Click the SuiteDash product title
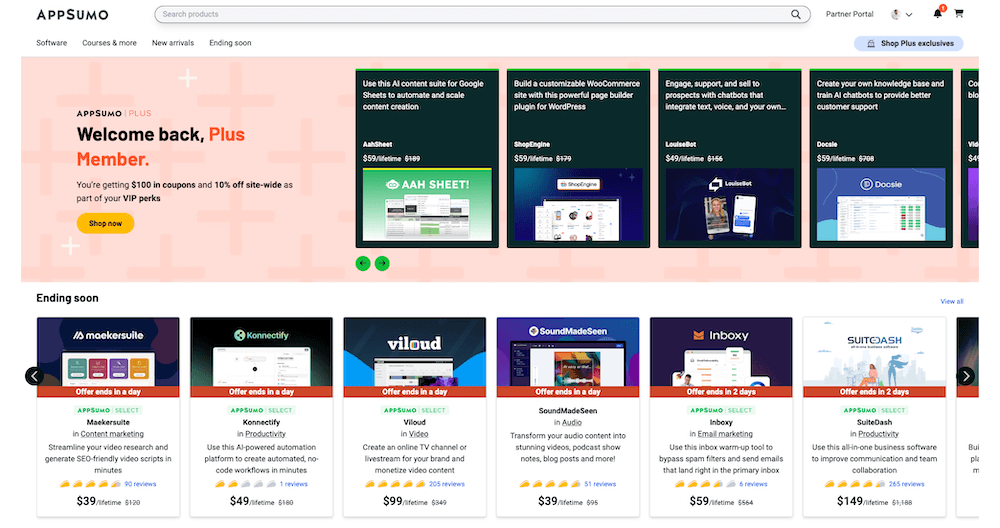Screen dimensions: 1000x528 (874, 422)
